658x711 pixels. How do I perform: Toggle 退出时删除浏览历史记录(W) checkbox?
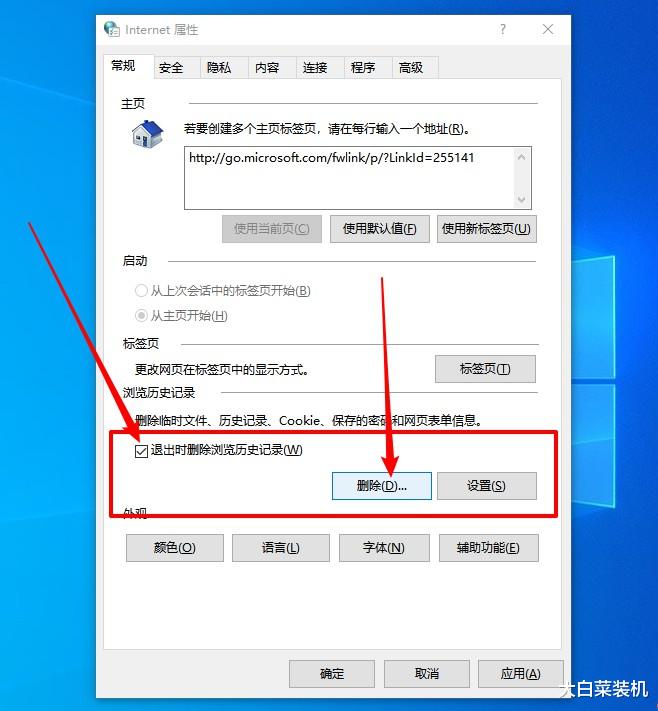pos(141,451)
